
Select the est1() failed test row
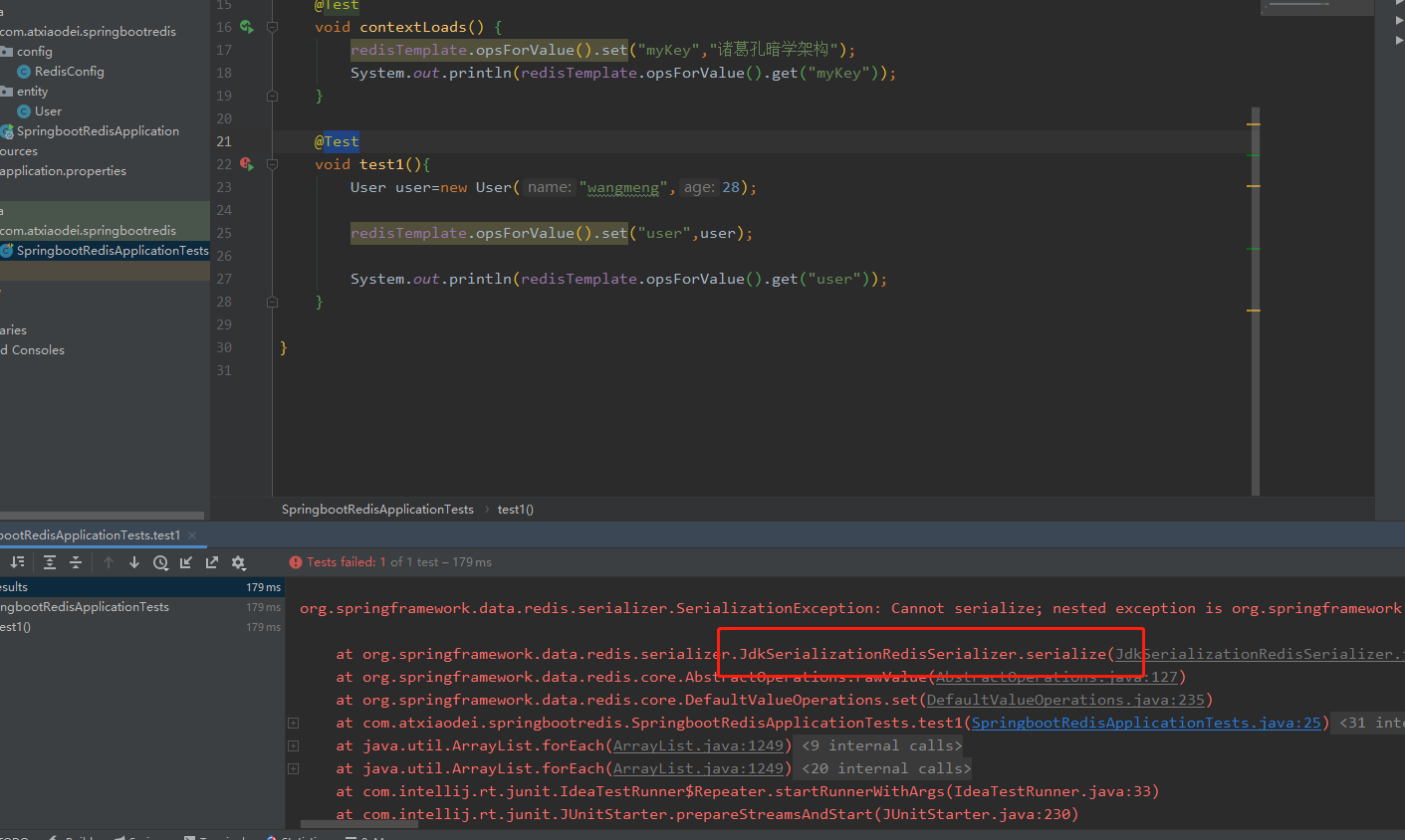[141, 627]
